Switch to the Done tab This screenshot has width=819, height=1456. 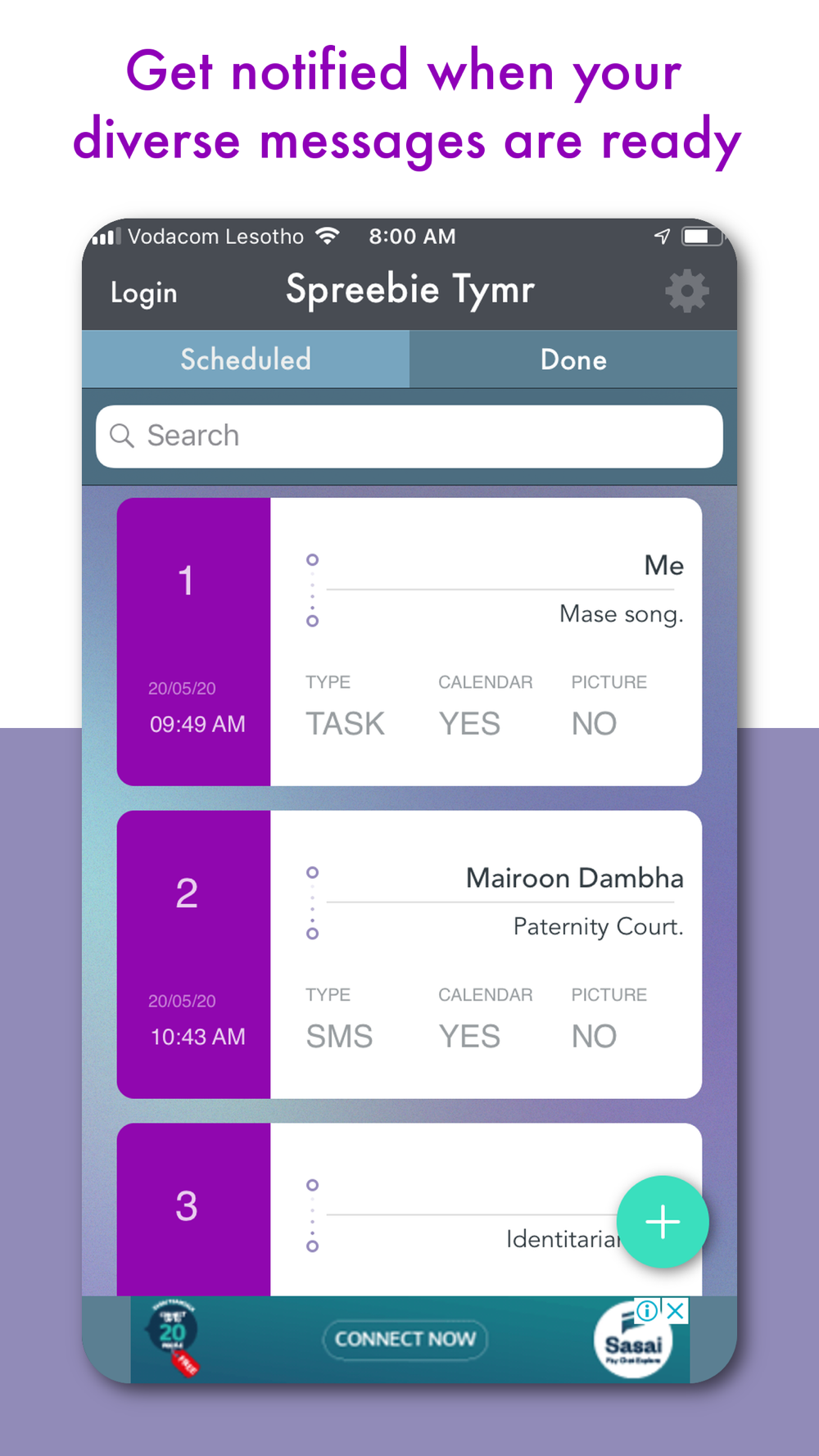(573, 359)
